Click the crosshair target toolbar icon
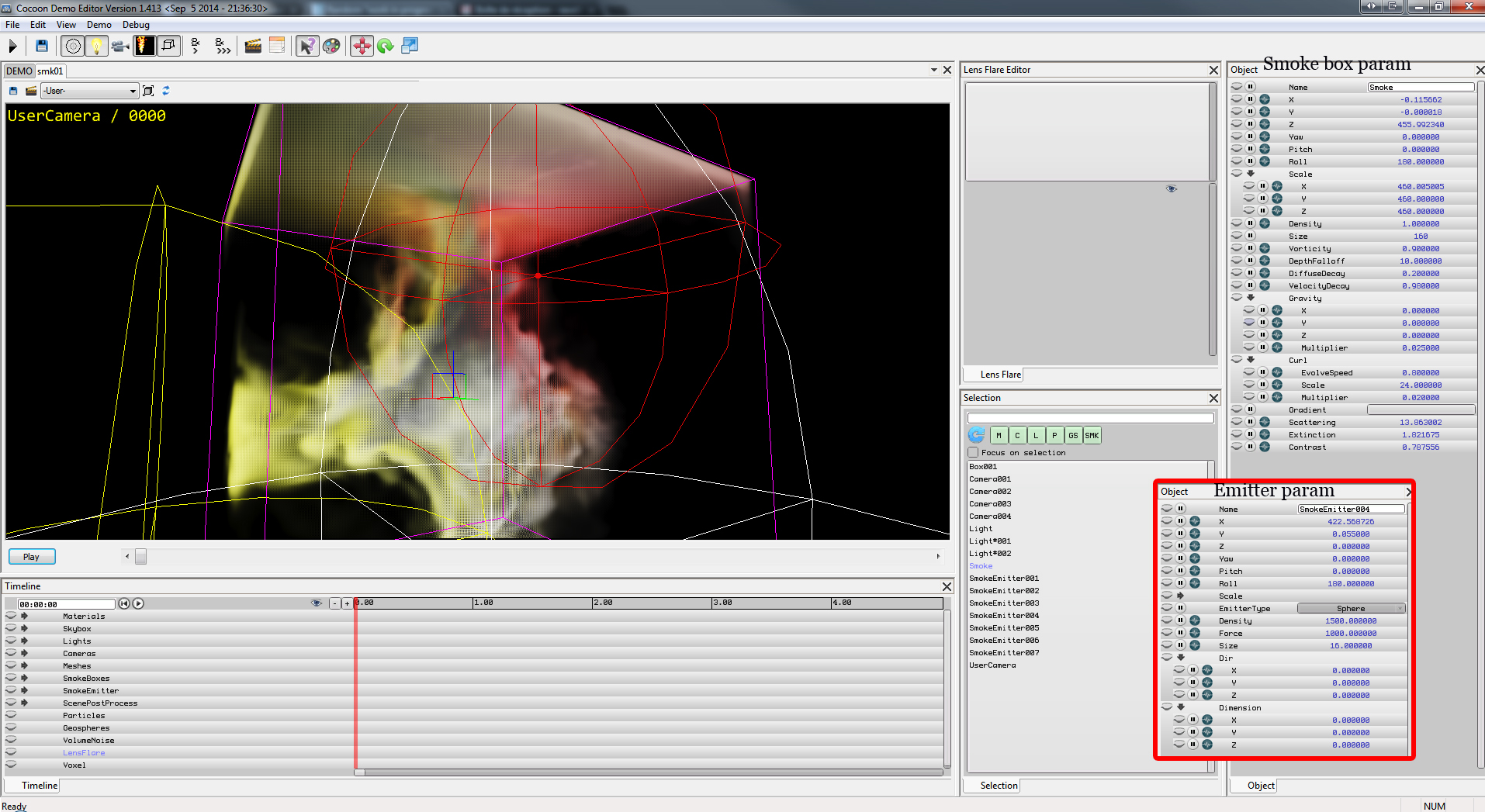The height and width of the screenshot is (812, 1485). 72,46
